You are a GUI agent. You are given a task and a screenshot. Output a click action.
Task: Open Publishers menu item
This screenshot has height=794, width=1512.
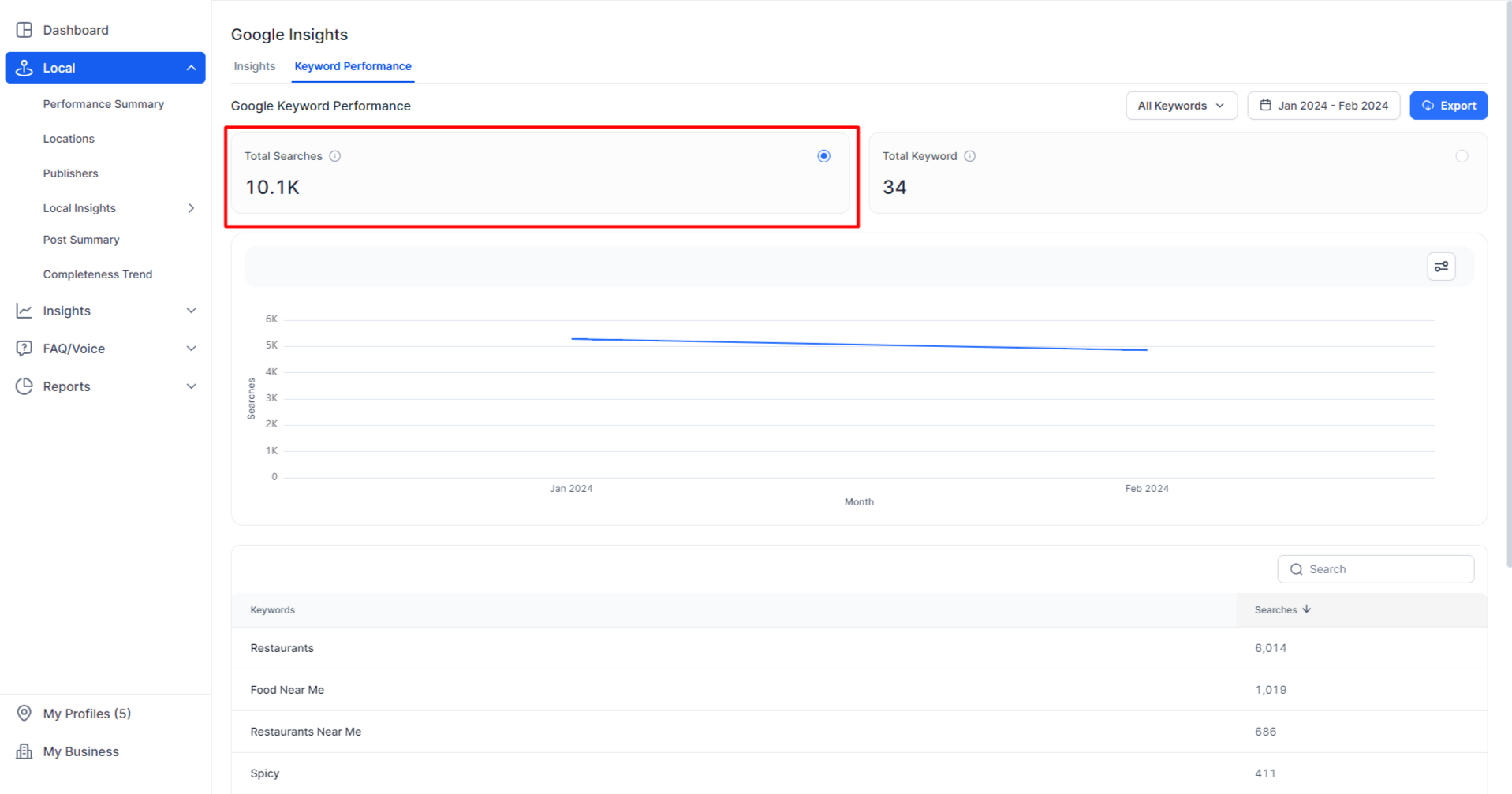coord(70,173)
